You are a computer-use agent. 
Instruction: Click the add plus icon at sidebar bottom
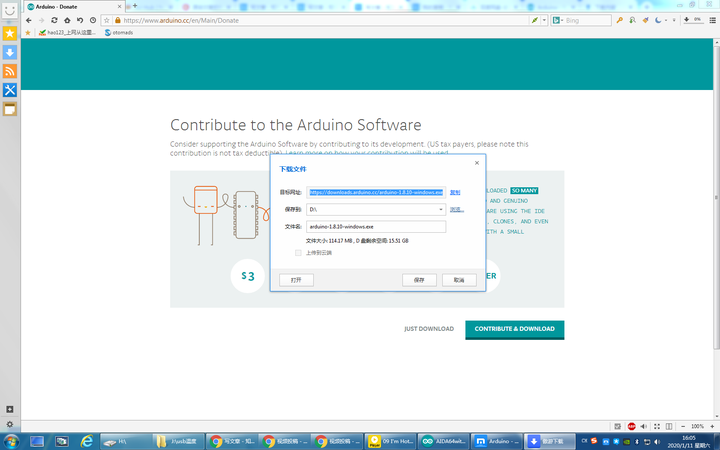[x=10, y=409]
